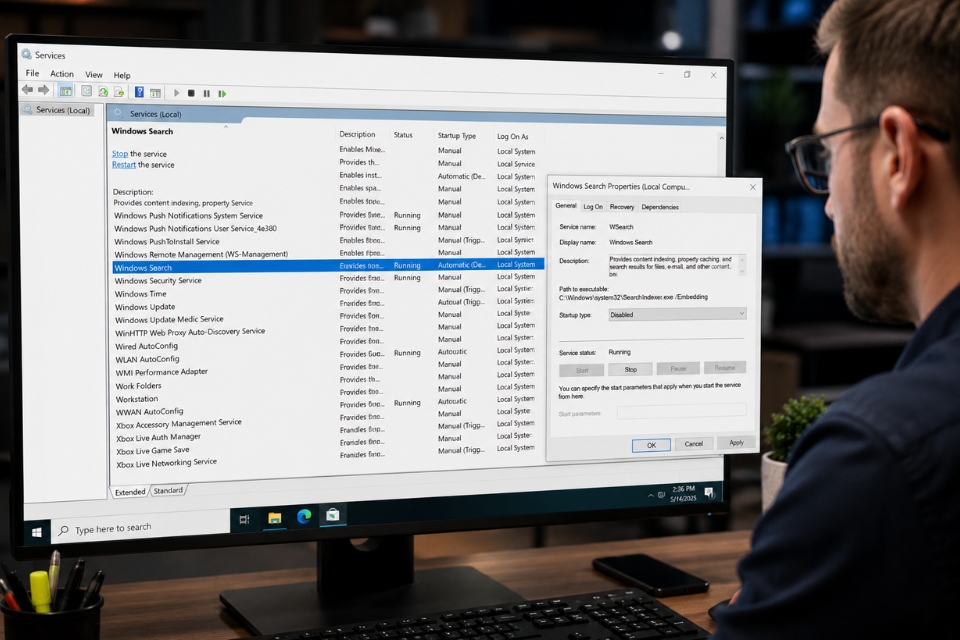Select Xbox Live Auth Manager
This screenshot has height=640, width=960.
(x=158, y=438)
